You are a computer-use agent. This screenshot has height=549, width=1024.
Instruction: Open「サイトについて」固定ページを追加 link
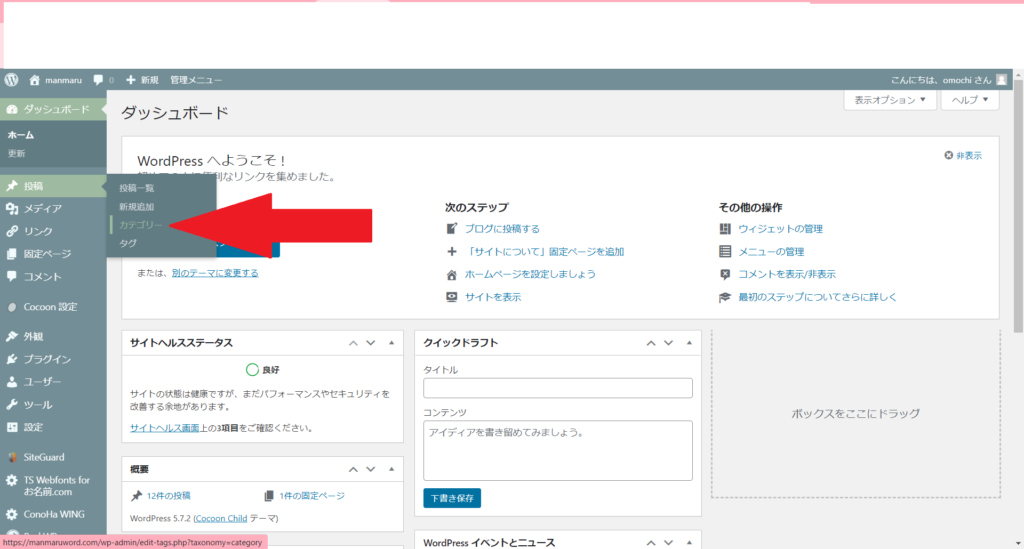pyautogui.click(x=545, y=251)
